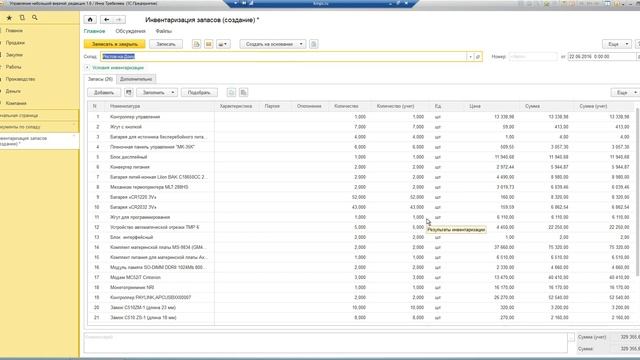Select row Блок дисплейный
This screenshot has width=640, height=360.
(361, 157)
